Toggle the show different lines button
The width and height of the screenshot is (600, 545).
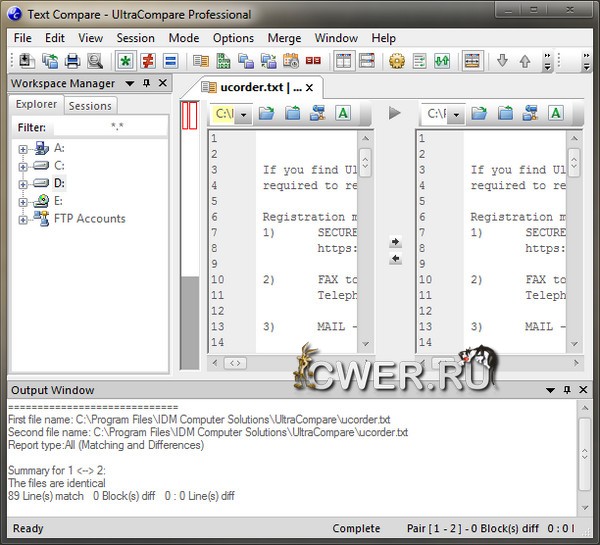click(x=148, y=62)
